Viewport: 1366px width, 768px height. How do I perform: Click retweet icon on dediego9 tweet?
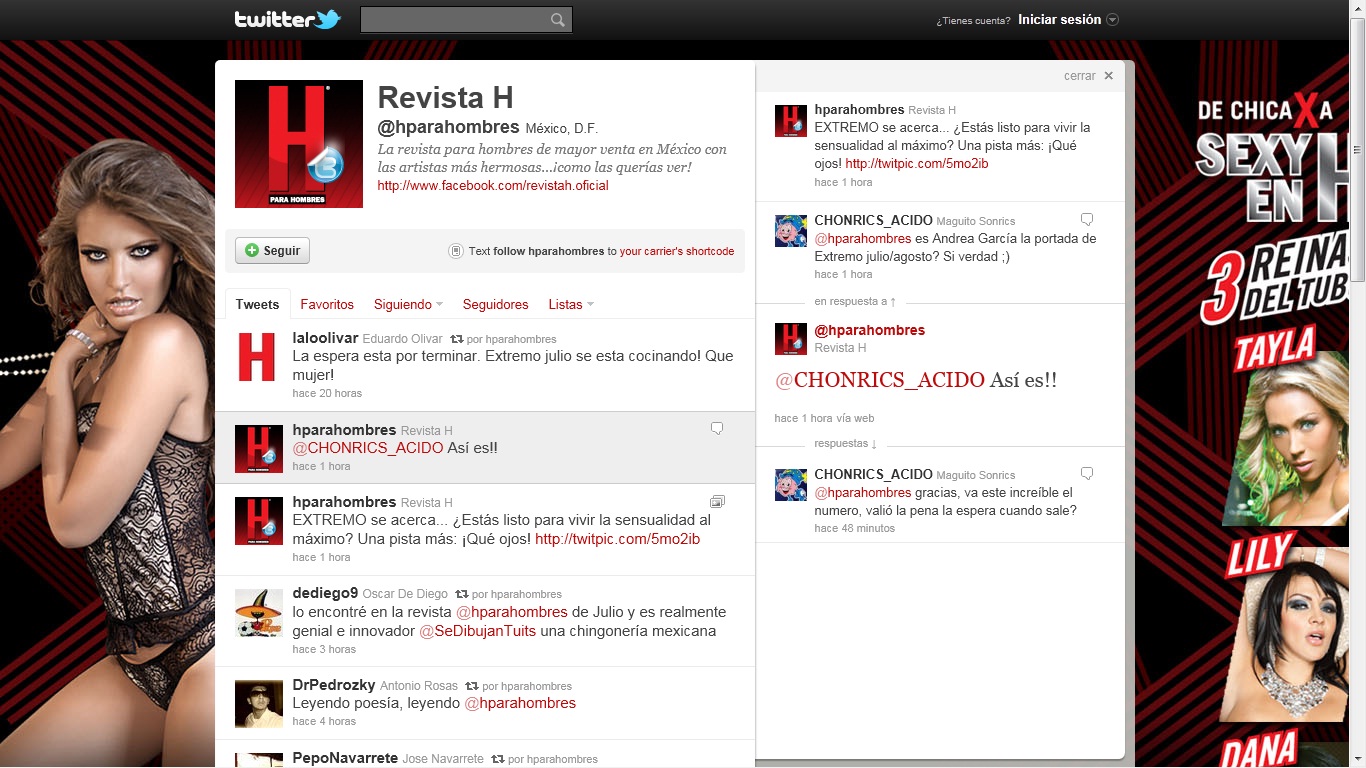[x=461, y=594]
